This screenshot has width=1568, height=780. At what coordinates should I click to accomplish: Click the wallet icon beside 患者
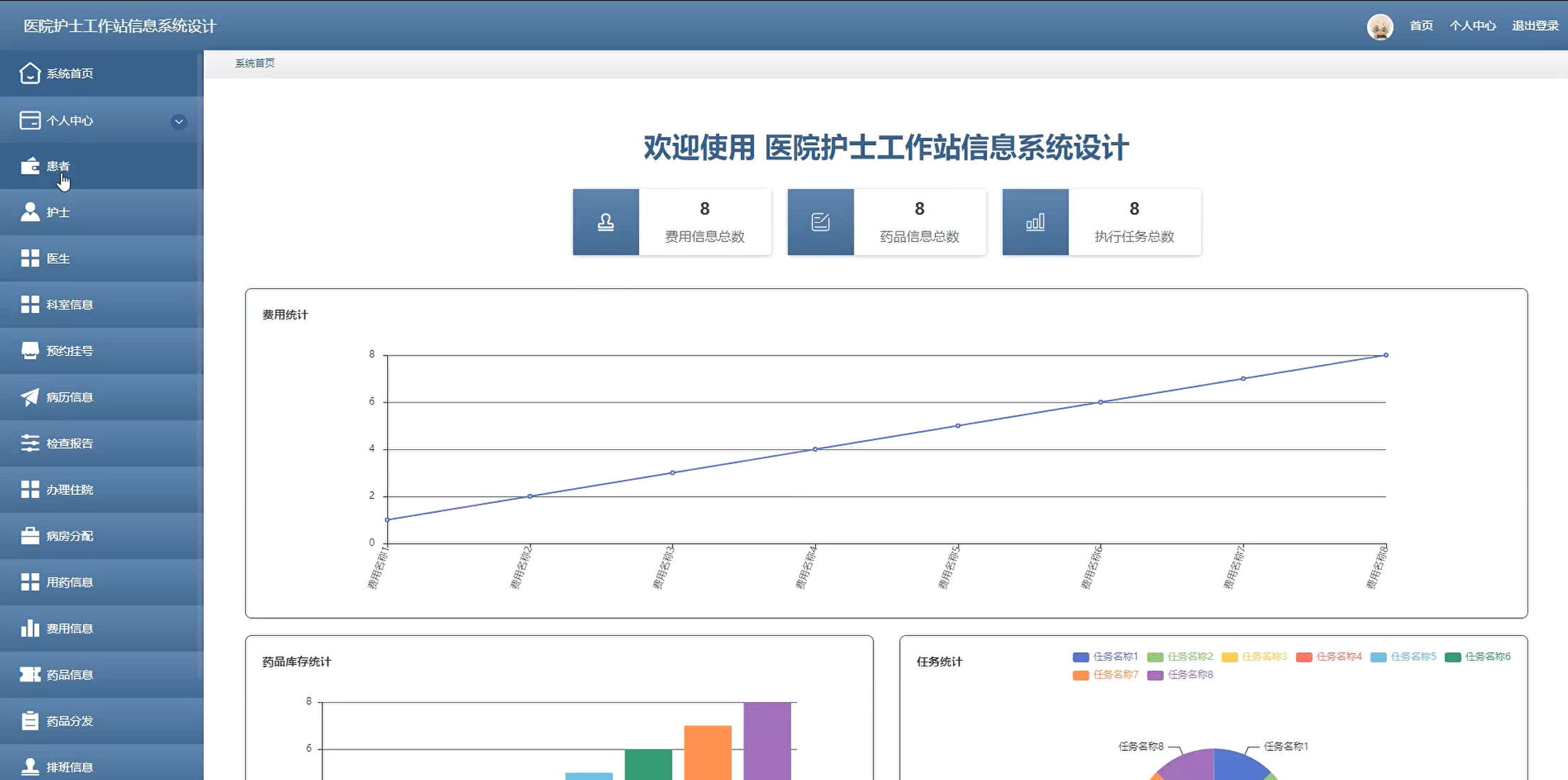click(30, 166)
